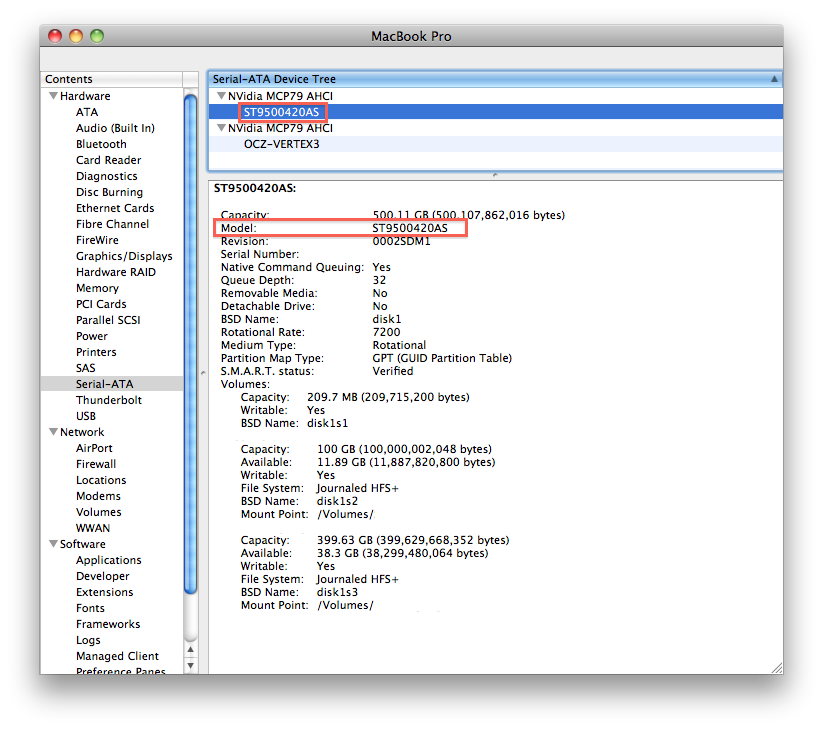
Task: Open Diagnostics in the sidebar
Action: pyautogui.click(x=107, y=176)
